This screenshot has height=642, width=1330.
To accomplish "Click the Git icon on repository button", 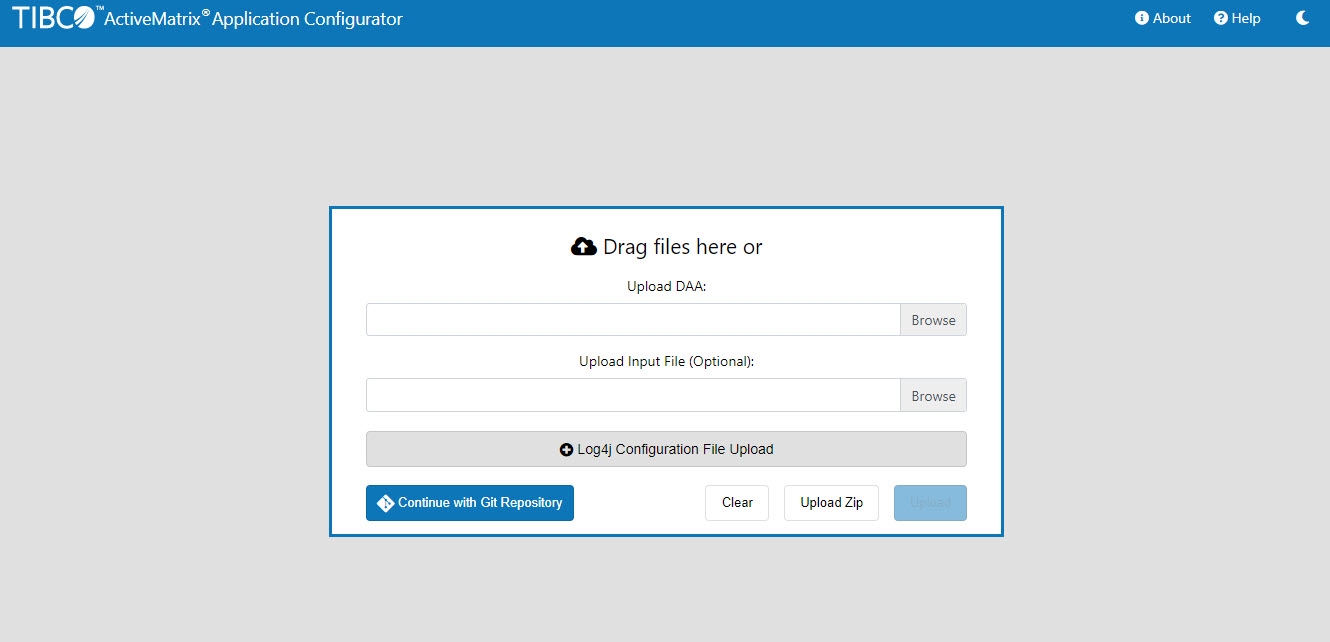I will tap(385, 503).
